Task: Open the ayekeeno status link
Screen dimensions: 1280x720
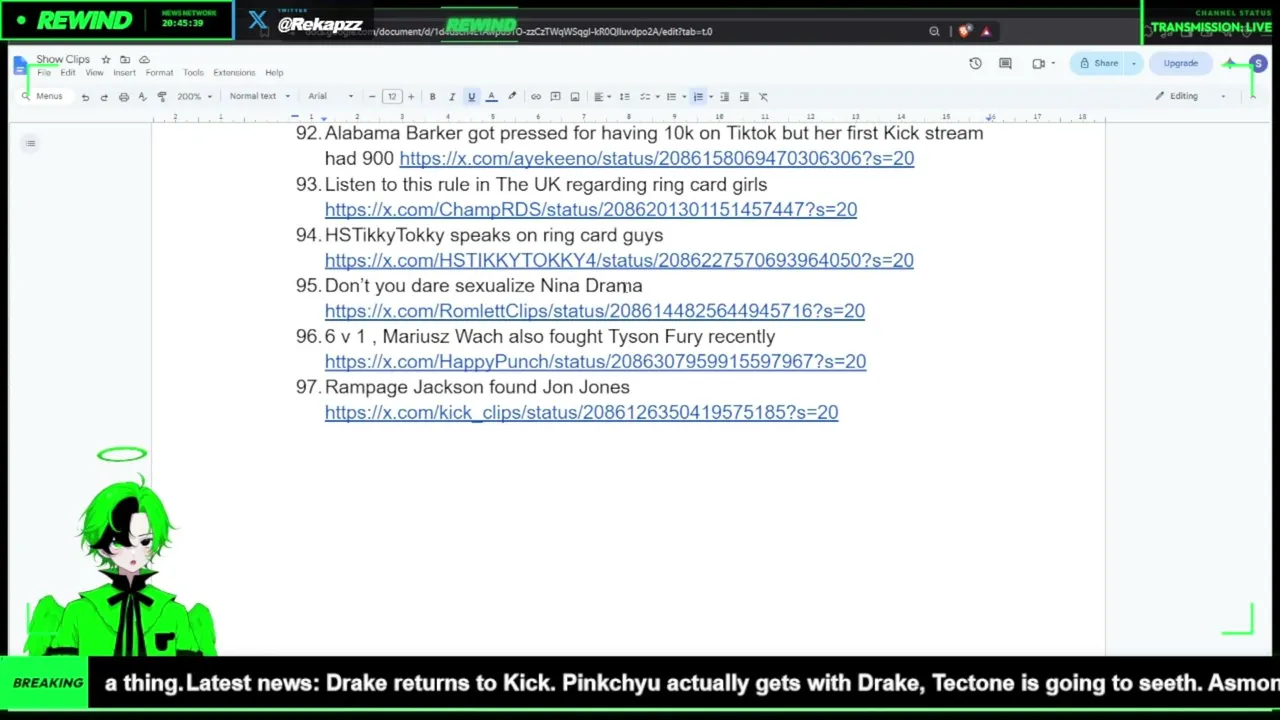Action: point(657,158)
